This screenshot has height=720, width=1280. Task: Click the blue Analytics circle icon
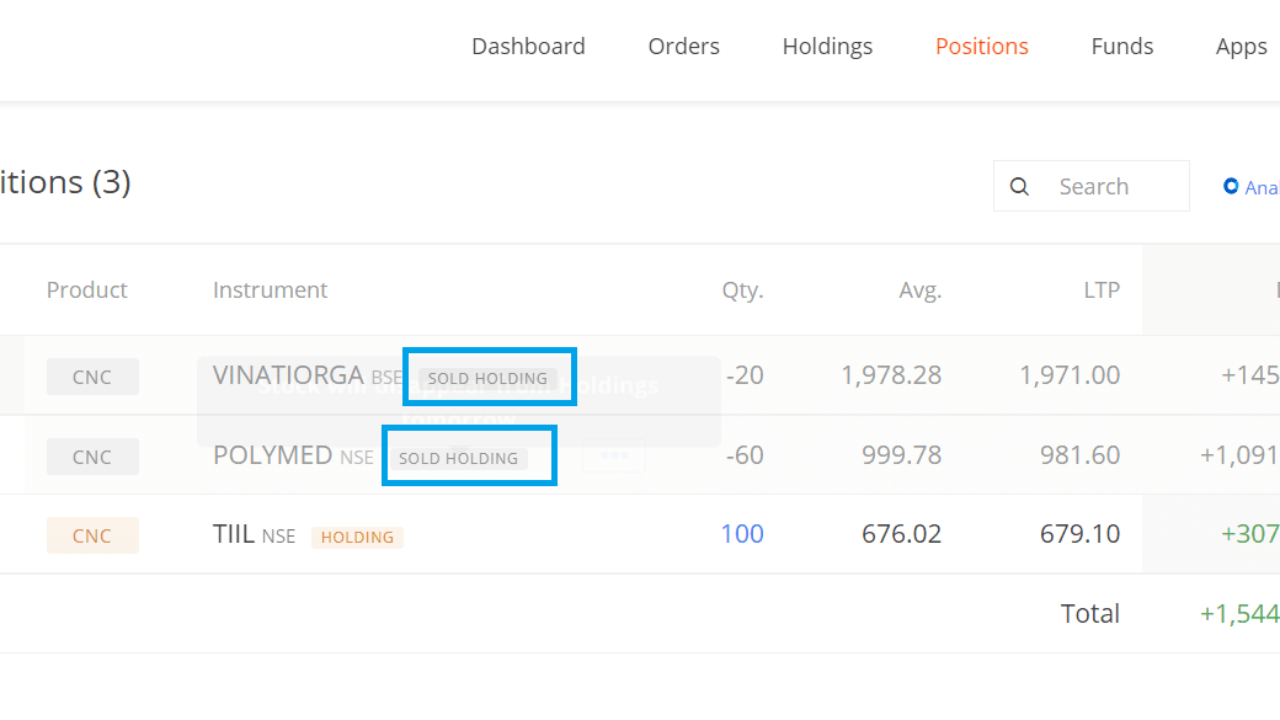tap(1231, 186)
